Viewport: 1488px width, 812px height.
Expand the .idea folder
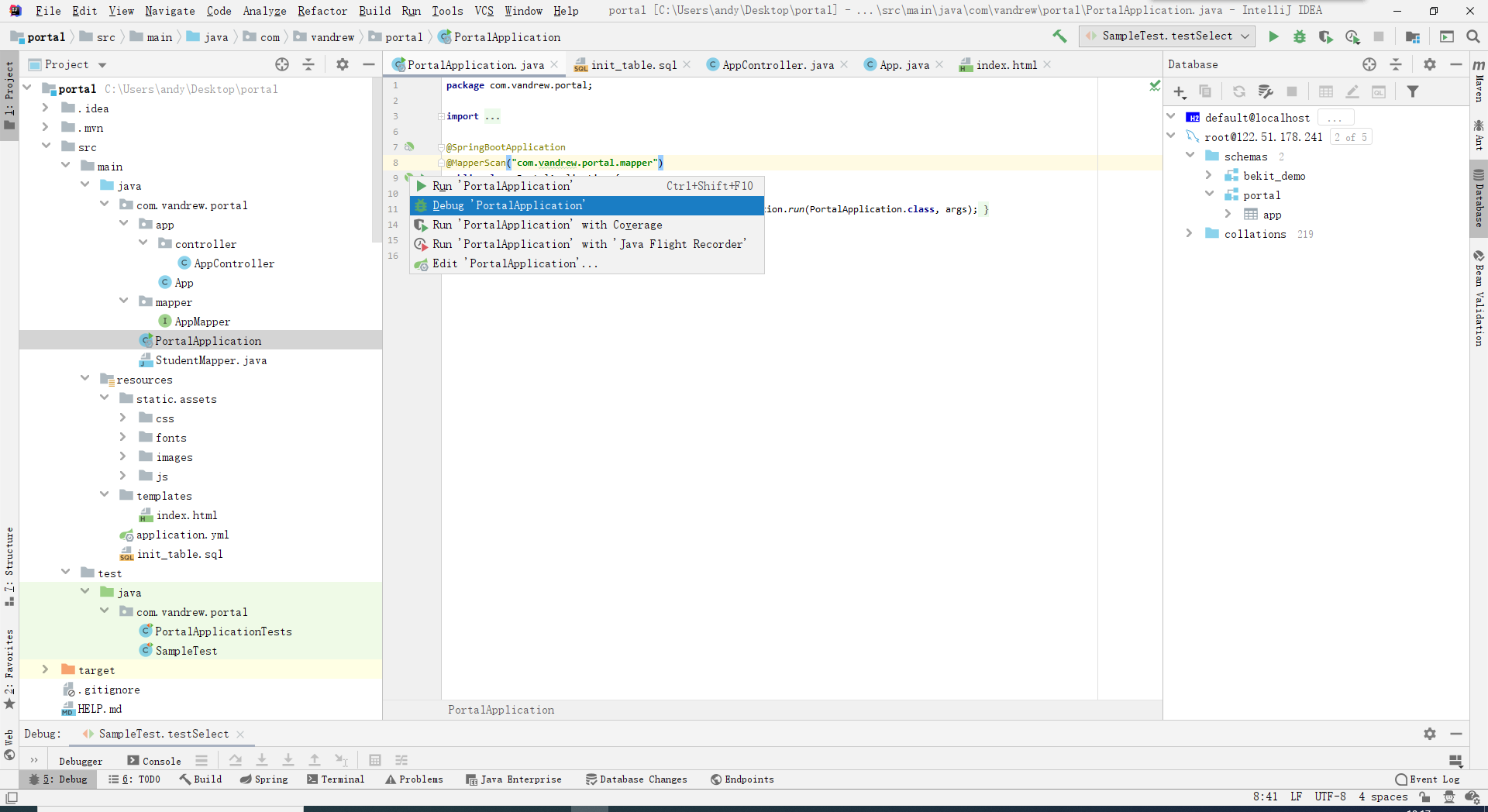[x=46, y=108]
